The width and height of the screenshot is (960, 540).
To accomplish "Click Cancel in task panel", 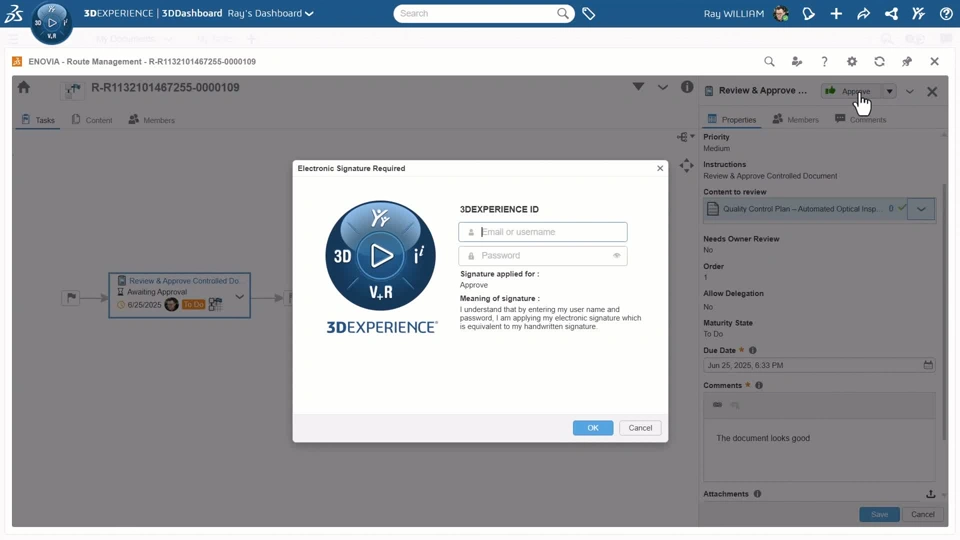I will click(x=922, y=514).
